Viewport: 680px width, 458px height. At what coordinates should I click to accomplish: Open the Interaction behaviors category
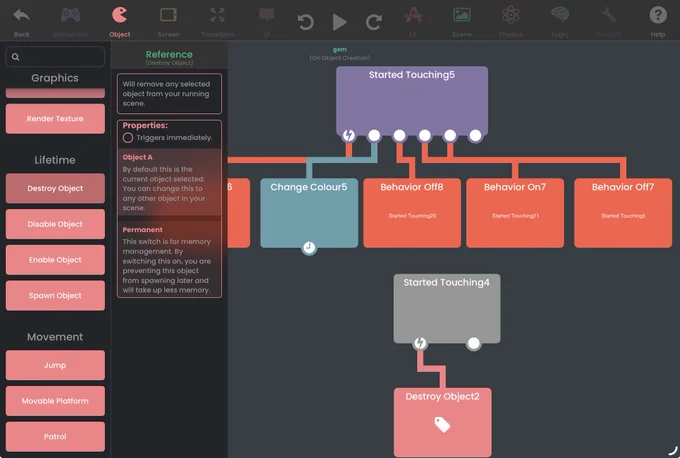tap(70, 21)
